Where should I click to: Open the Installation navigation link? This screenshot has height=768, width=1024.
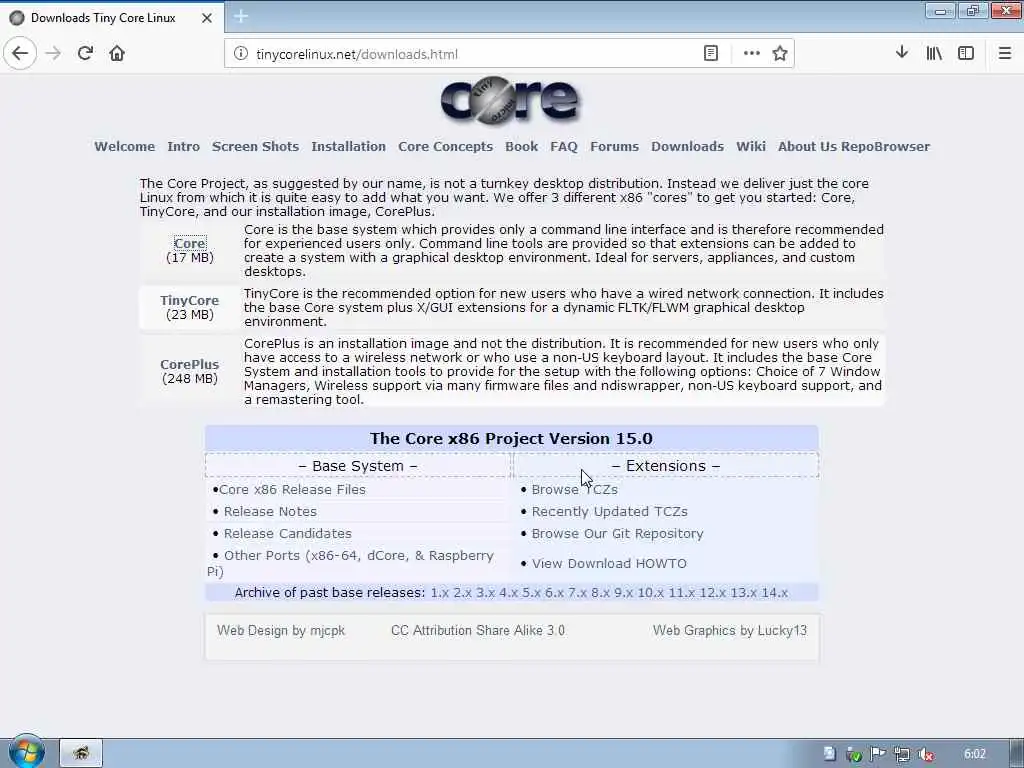click(x=349, y=146)
